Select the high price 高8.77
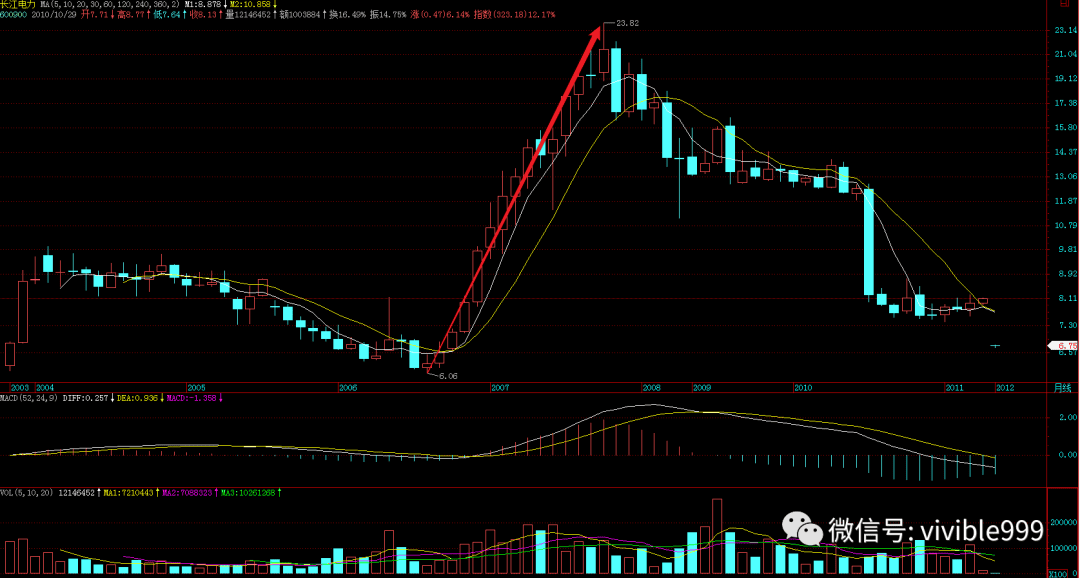The image size is (1080, 578). tap(131, 14)
